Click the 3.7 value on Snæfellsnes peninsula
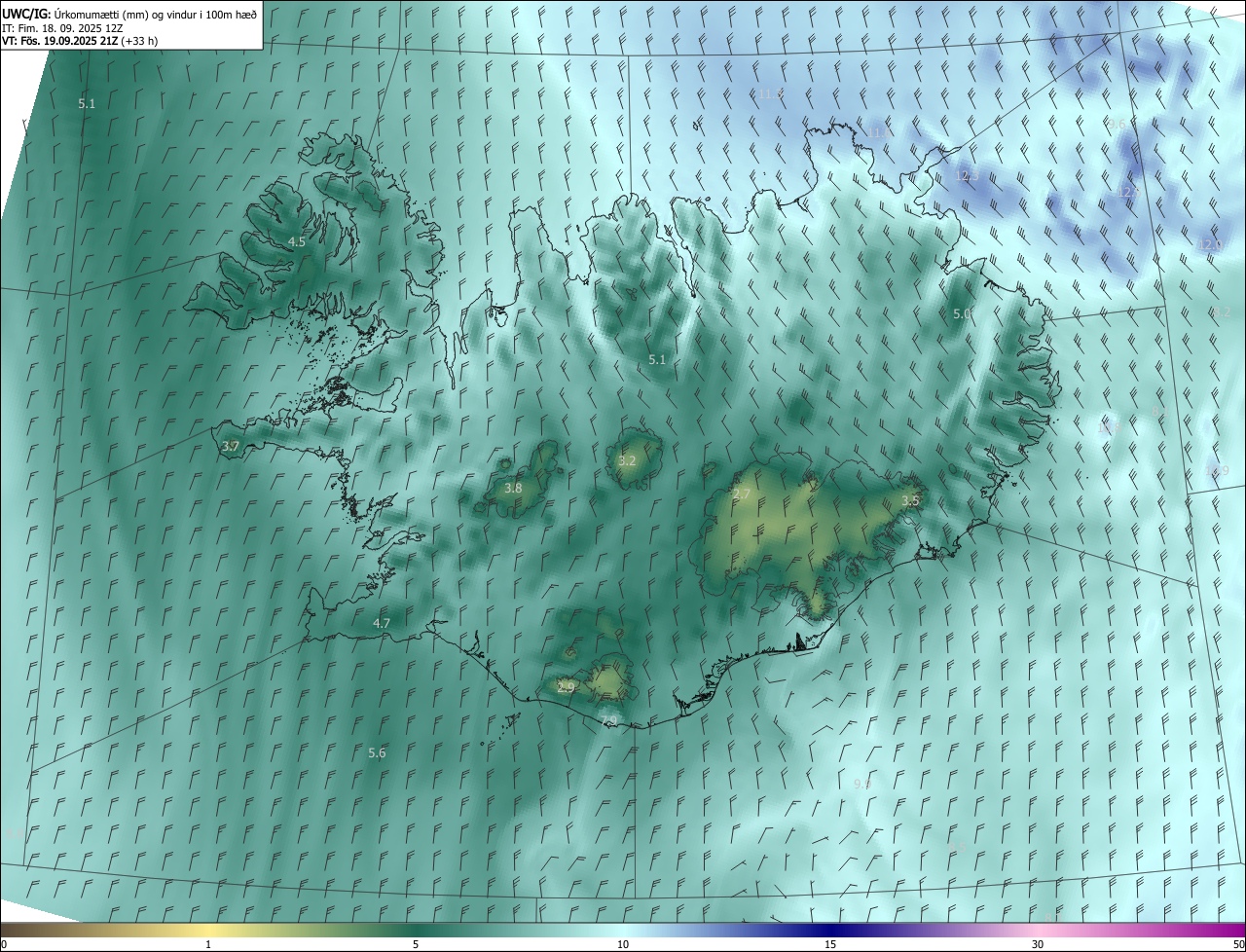1246x952 pixels. click(x=231, y=446)
